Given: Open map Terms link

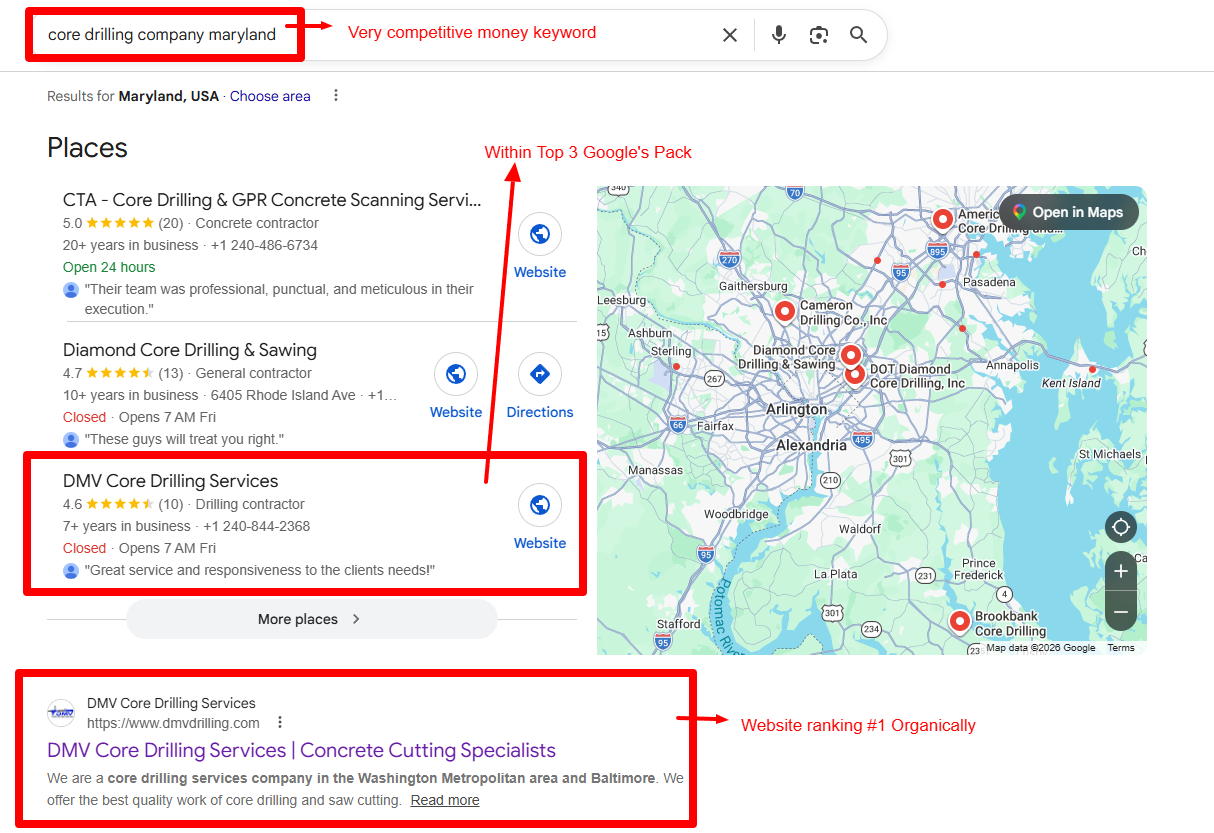Looking at the screenshot, I should (x=1121, y=648).
